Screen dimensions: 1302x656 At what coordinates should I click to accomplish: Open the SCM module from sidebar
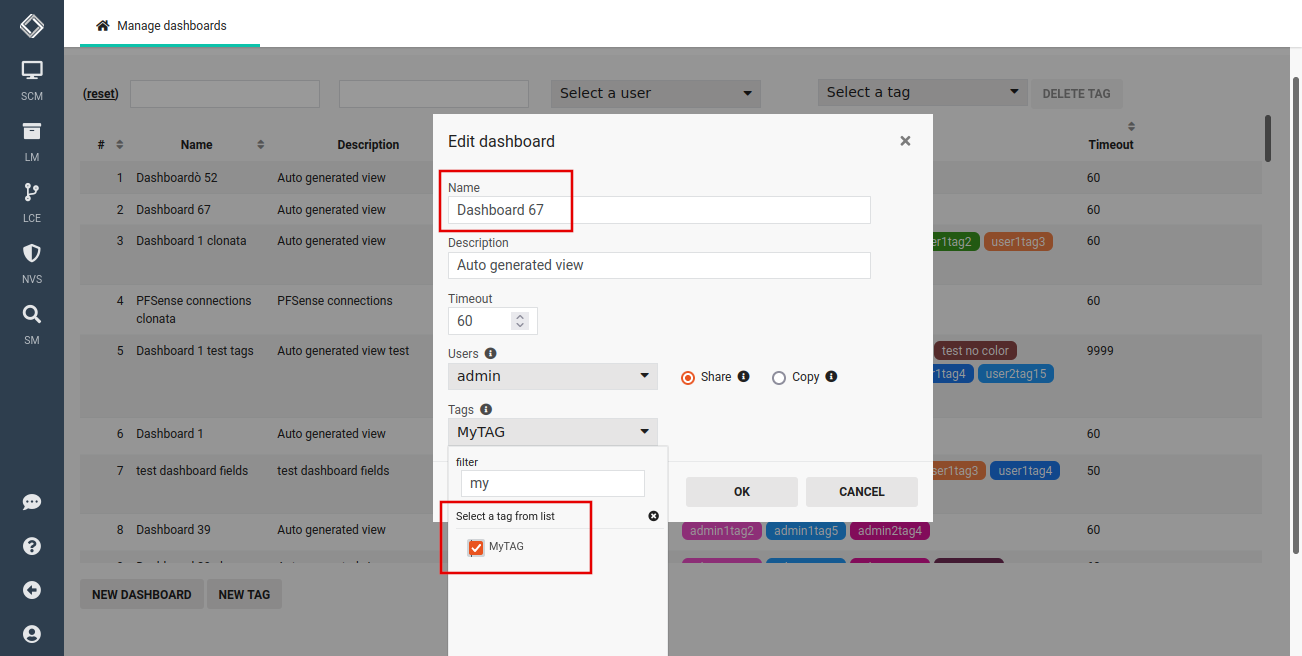click(x=31, y=75)
